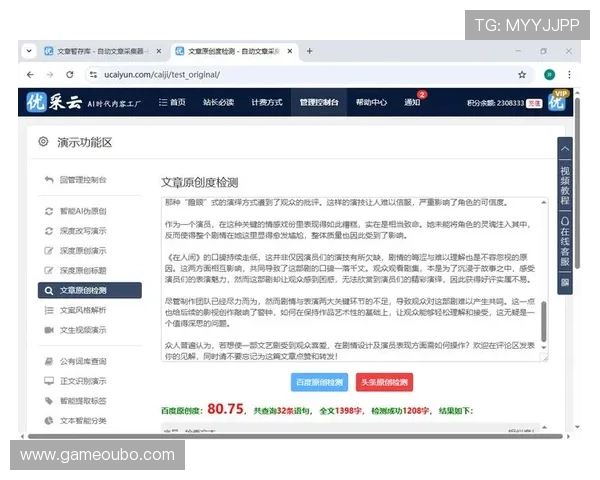Click the 积分余额 balance text
600x480 pixels.
click(495, 103)
